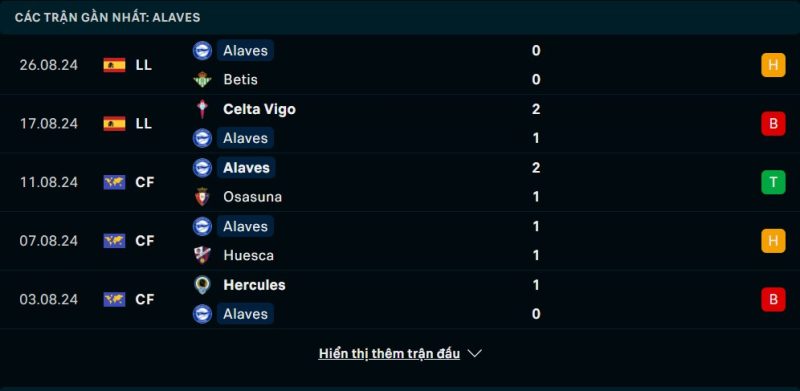Click orange H badge for Huesca match

click(x=773, y=241)
